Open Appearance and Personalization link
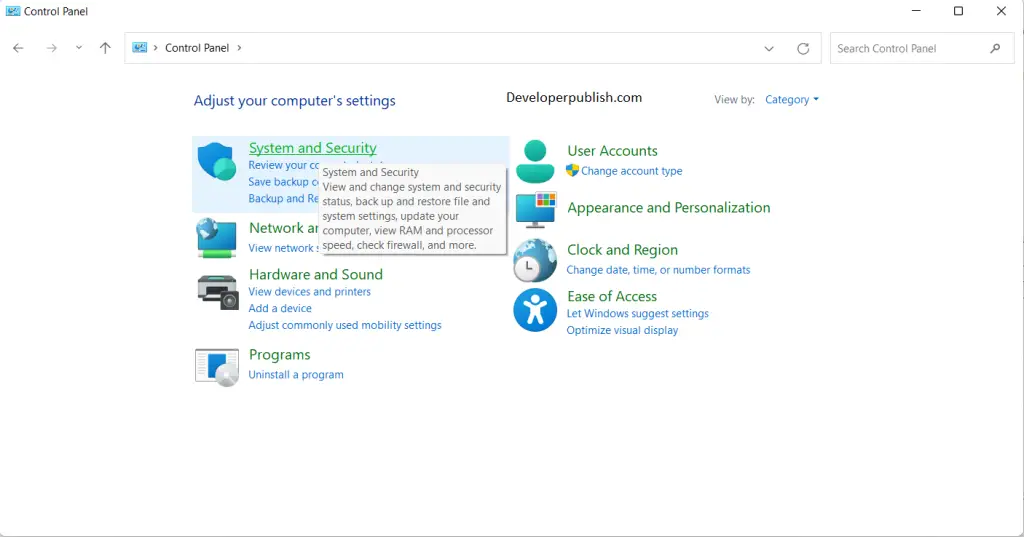This screenshot has width=1024, height=537. point(669,208)
